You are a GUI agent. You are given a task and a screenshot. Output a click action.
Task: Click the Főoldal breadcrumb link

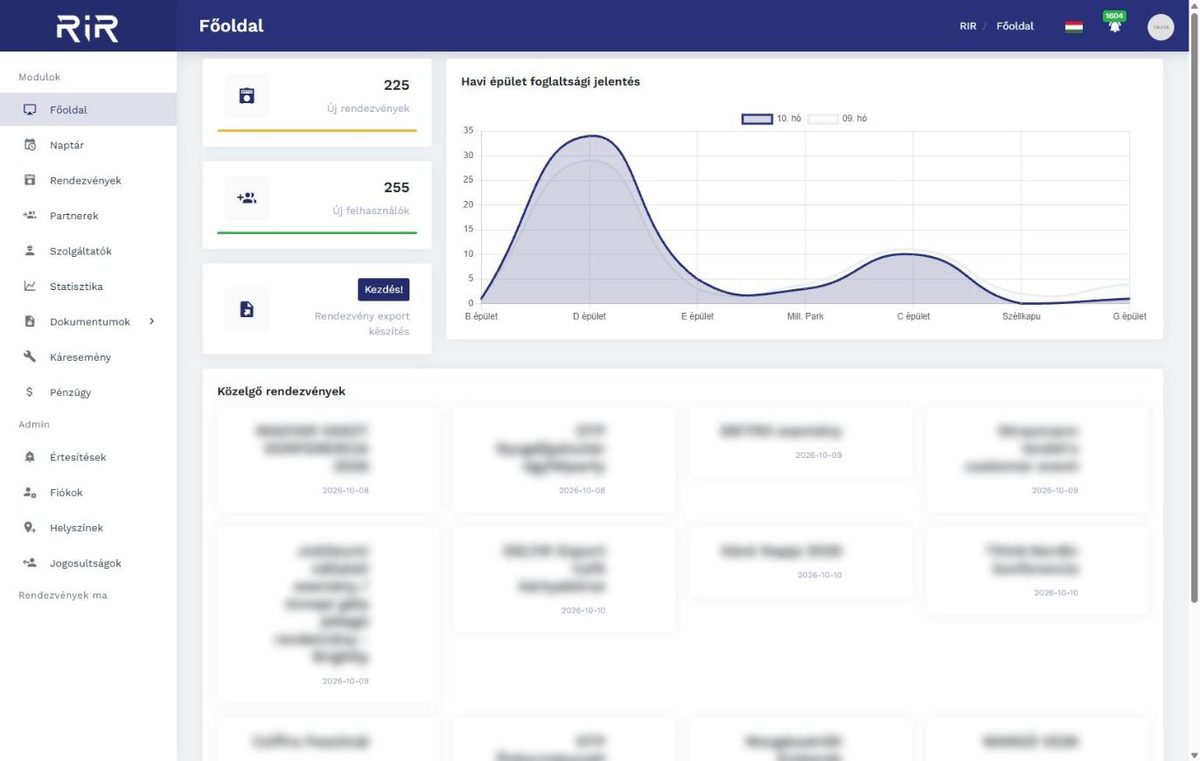click(1015, 26)
